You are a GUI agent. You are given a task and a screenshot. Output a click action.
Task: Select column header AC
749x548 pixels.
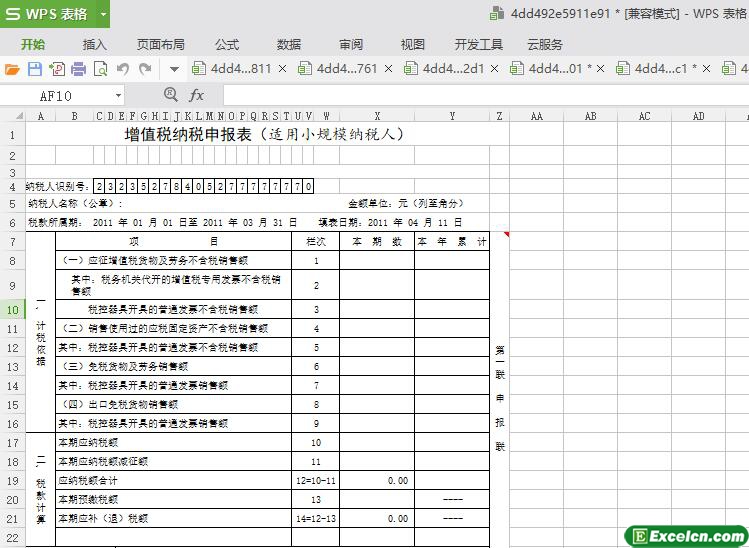pyautogui.click(x=644, y=116)
